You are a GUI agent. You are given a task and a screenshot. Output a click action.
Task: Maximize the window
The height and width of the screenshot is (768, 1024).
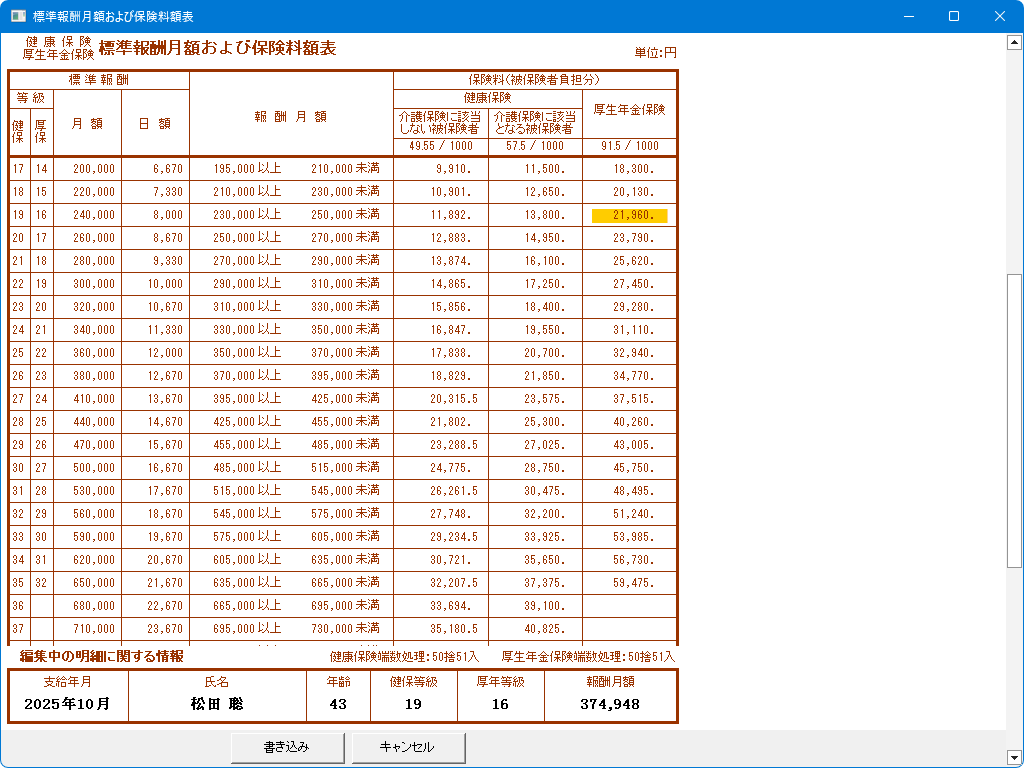coord(954,17)
